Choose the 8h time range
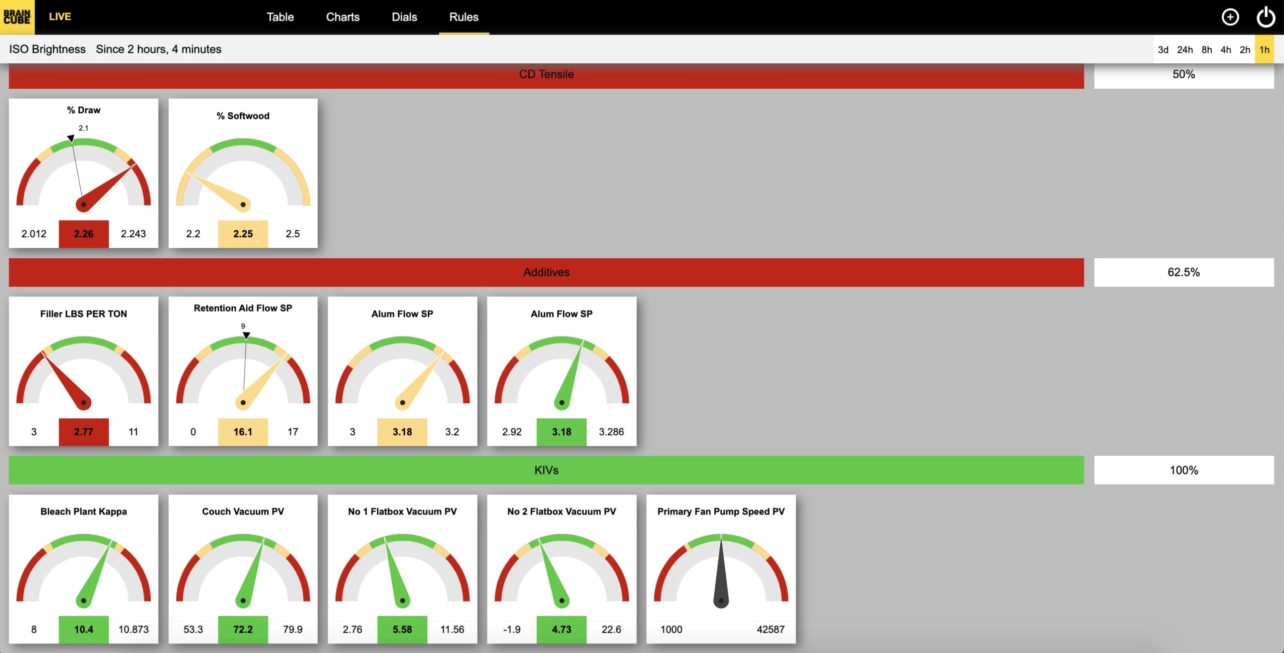Image resolution: width=1284 pixels, height=653 pixels. pos(1207,49)
